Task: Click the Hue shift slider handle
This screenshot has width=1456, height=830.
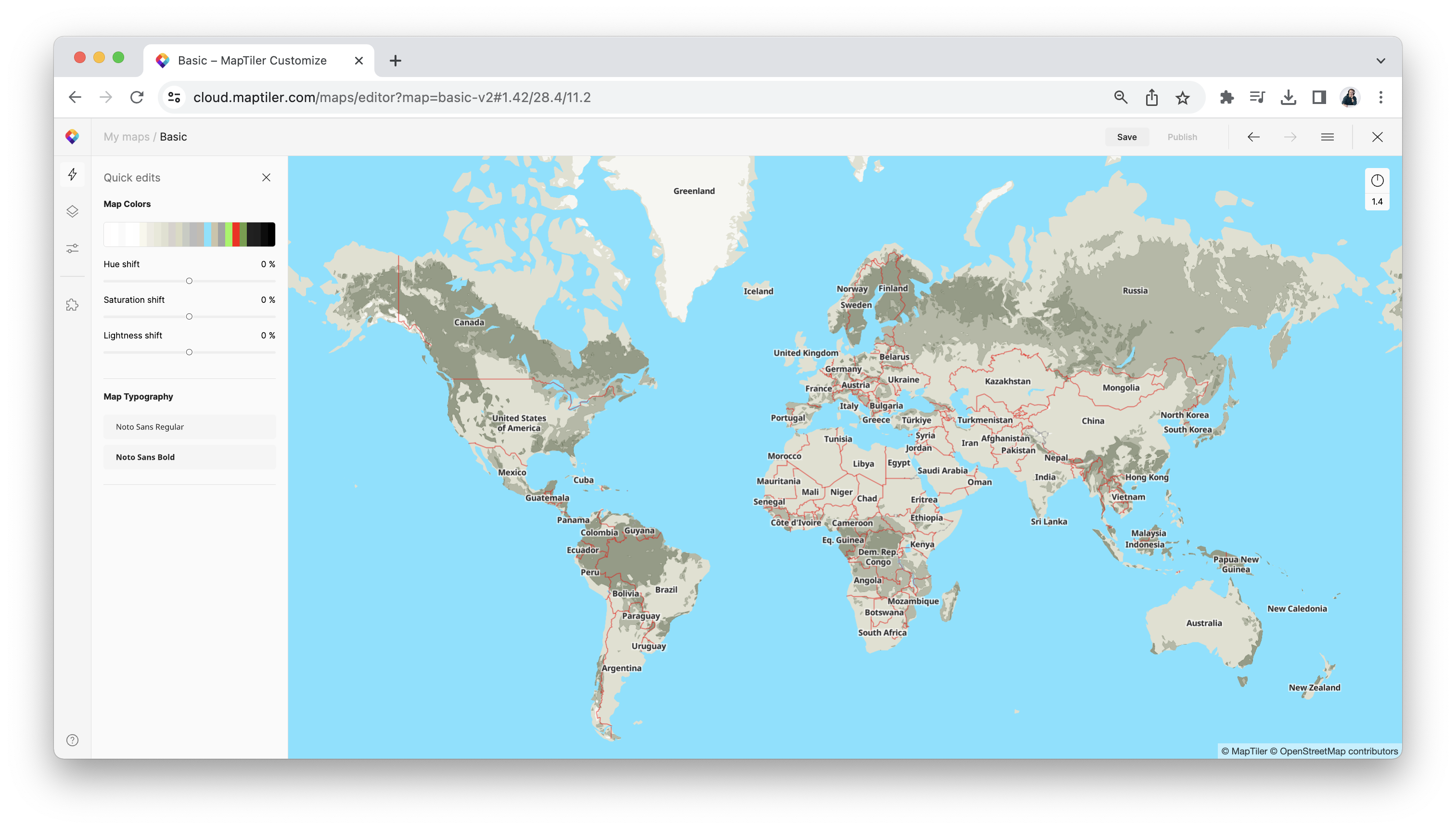Action: pos(189,281)
